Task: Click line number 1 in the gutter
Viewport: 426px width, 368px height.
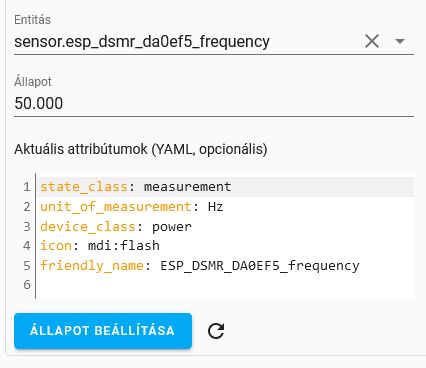Action: 27,187
